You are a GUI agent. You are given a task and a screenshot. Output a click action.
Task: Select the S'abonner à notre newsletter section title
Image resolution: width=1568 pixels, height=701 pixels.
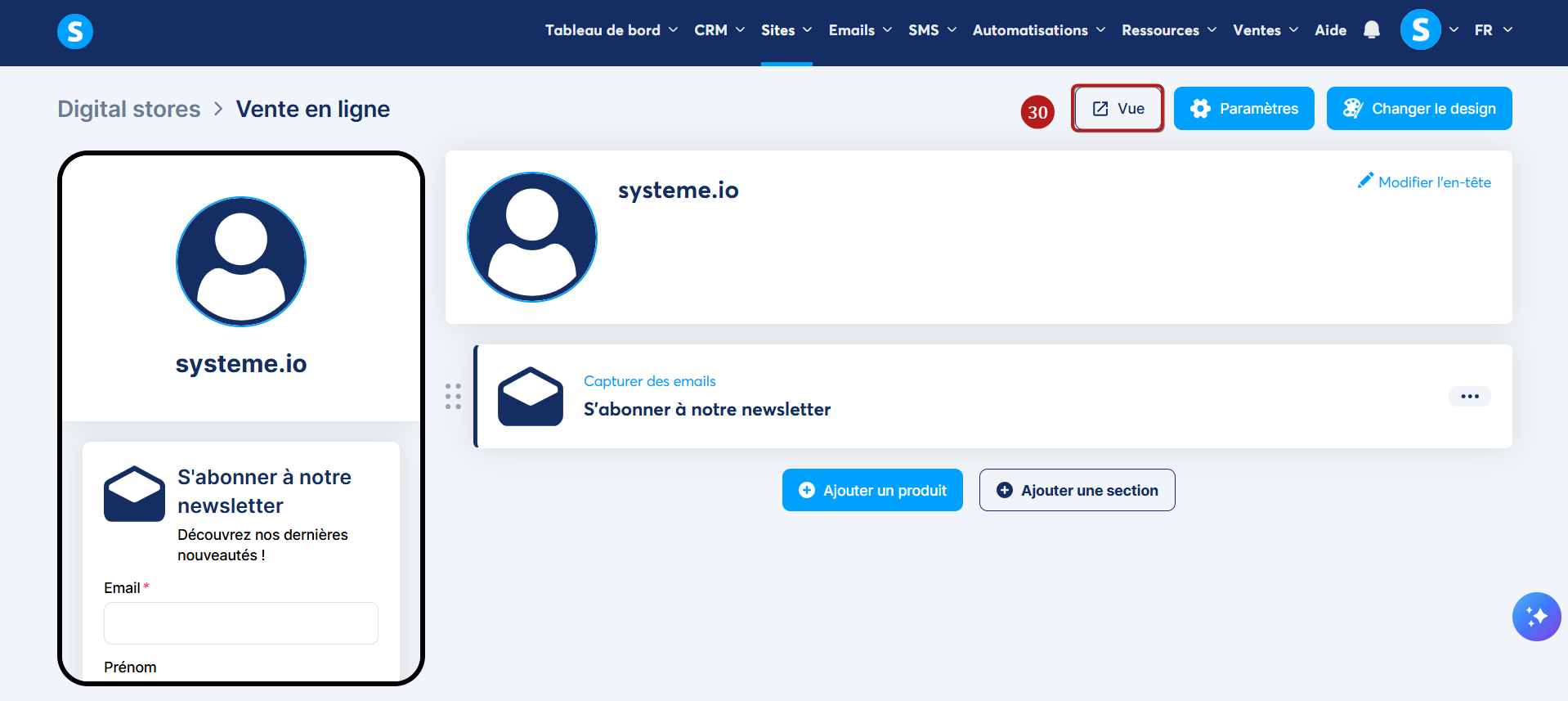point(707,409)
